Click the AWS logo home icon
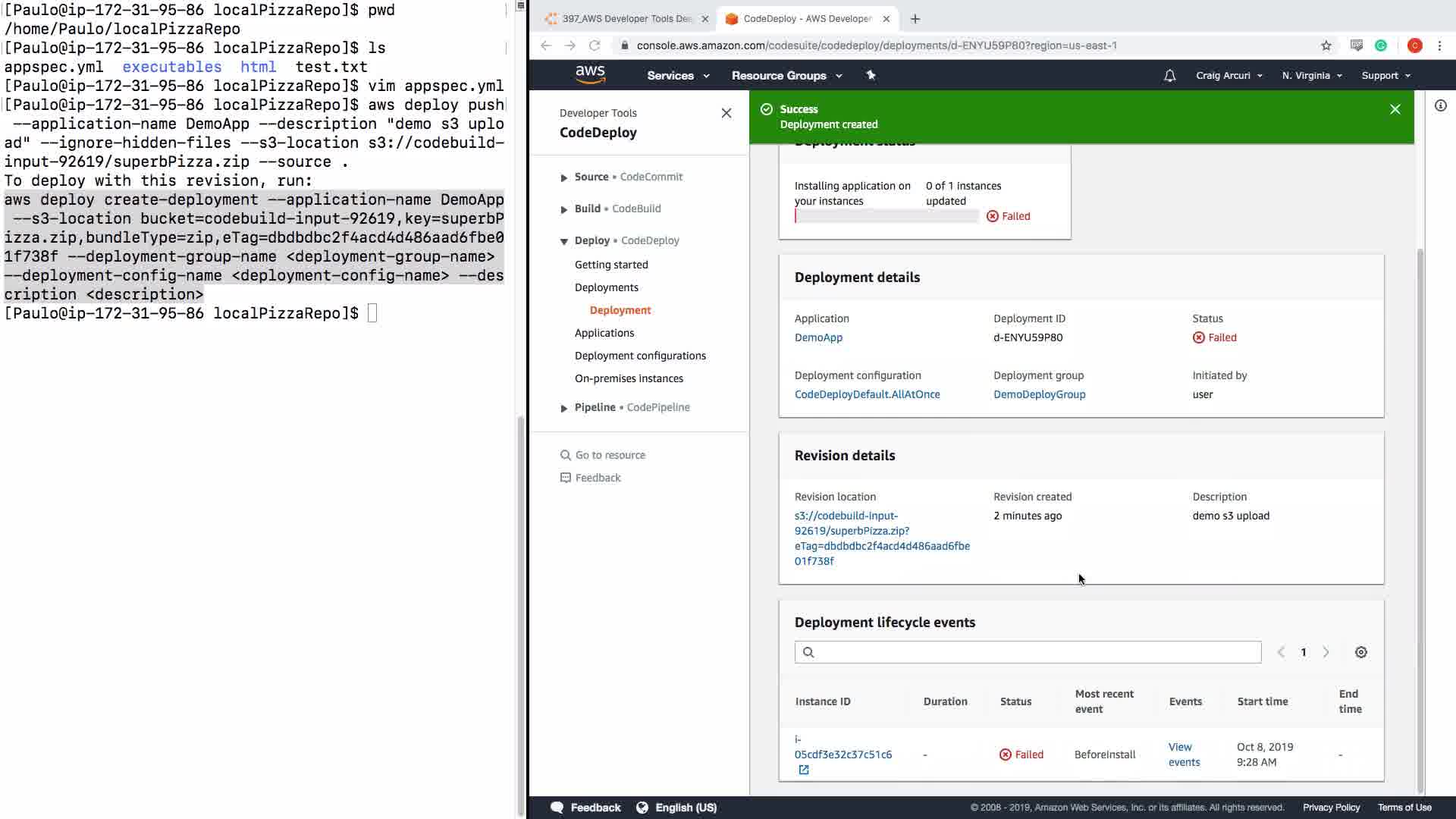1456x819 pixels. pyautogui.click(x=590, y=74)
